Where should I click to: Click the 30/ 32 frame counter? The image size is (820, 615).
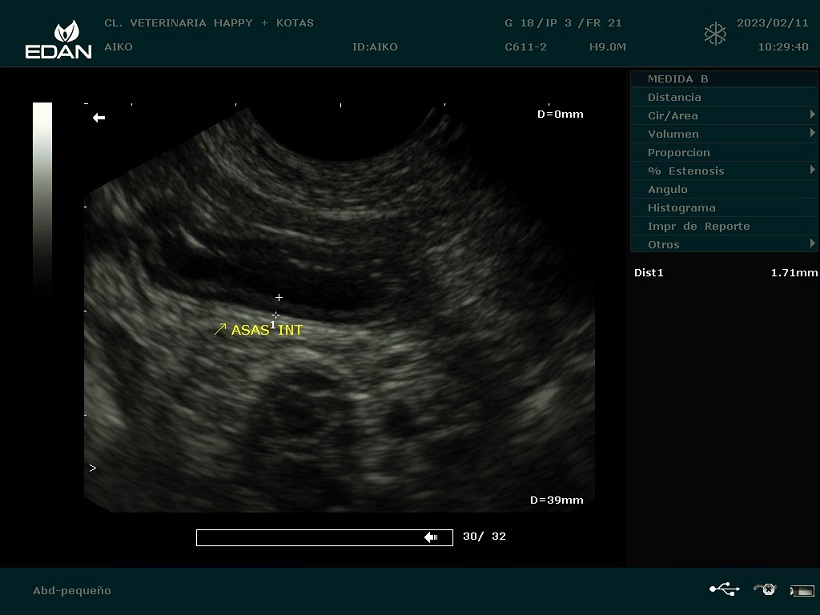(x=484, y=536)
